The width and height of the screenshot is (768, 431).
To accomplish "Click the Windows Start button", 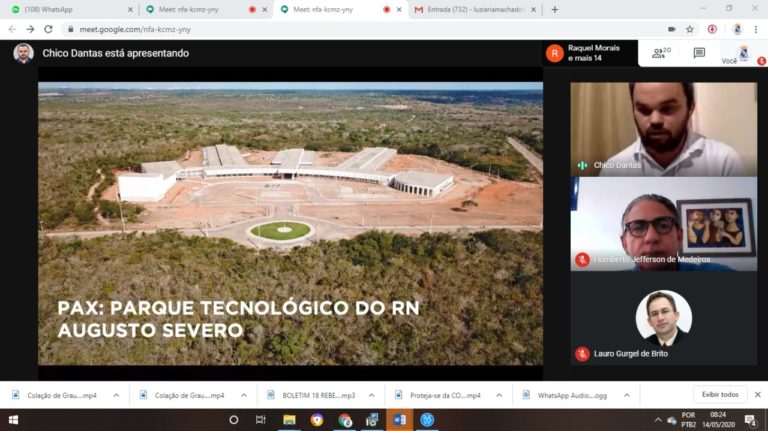I will 14,420.
